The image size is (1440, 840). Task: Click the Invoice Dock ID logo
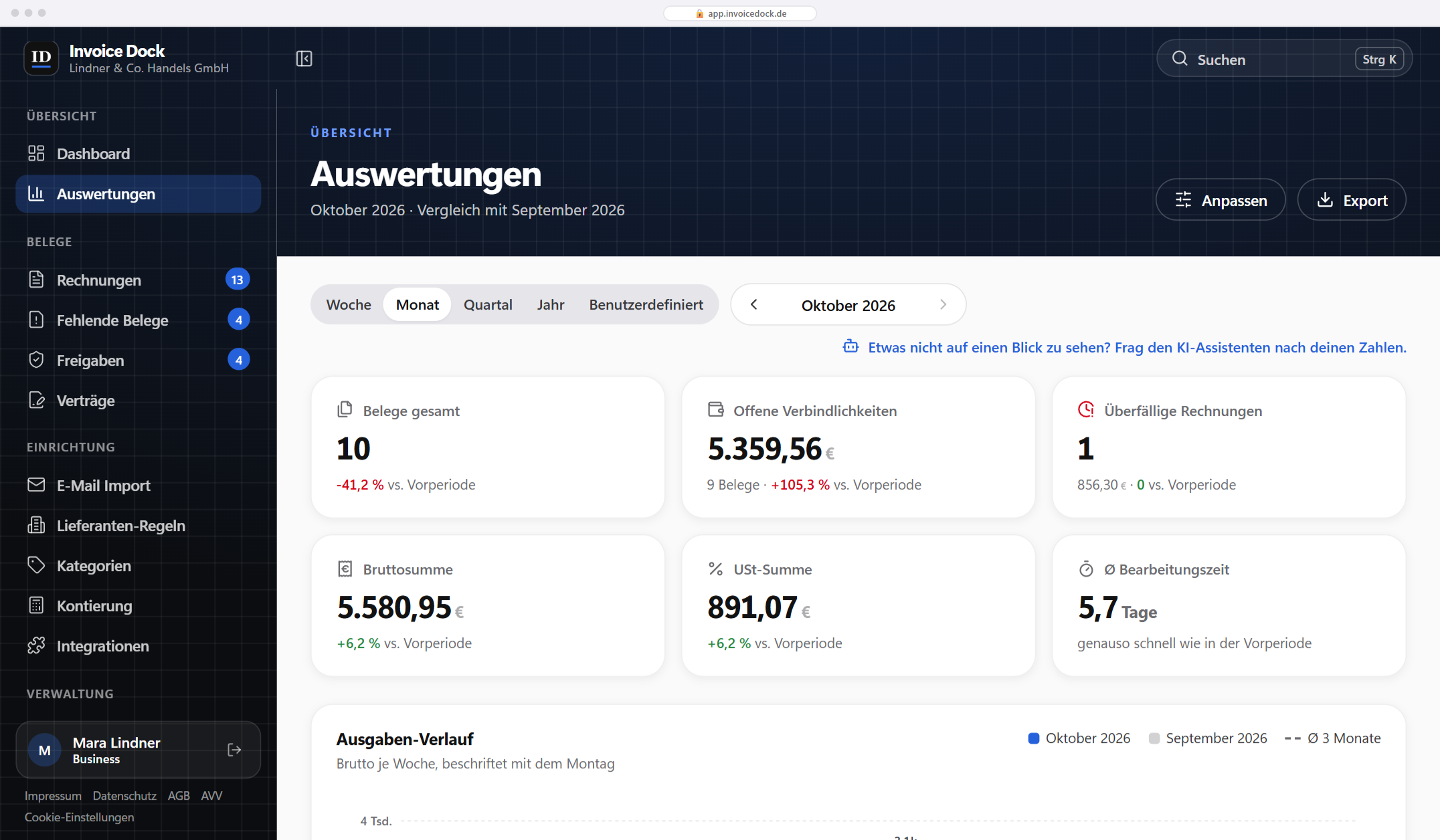point(41,58)
